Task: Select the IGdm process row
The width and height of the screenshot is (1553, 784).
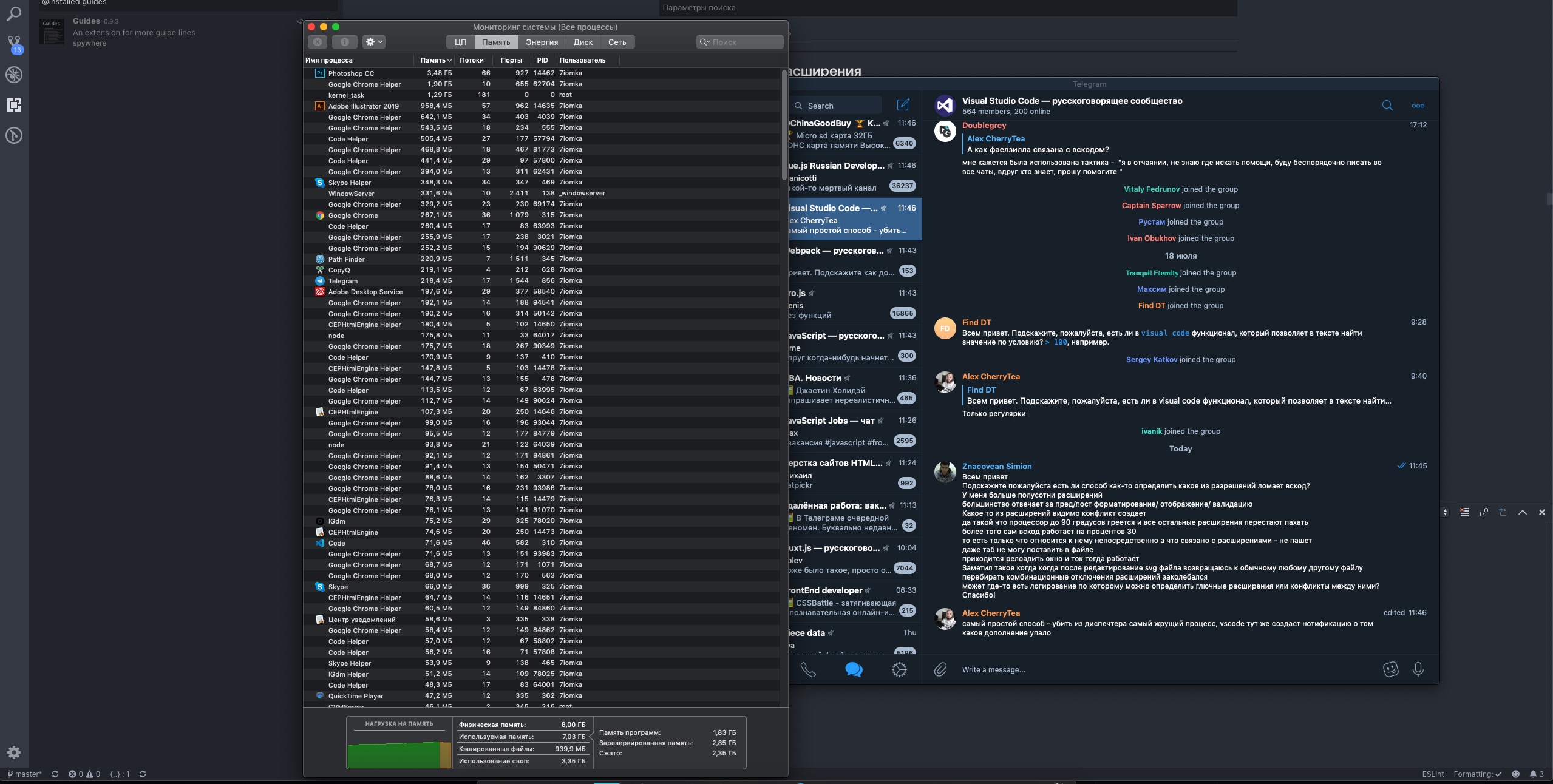Action: click(x=542, y=521)
